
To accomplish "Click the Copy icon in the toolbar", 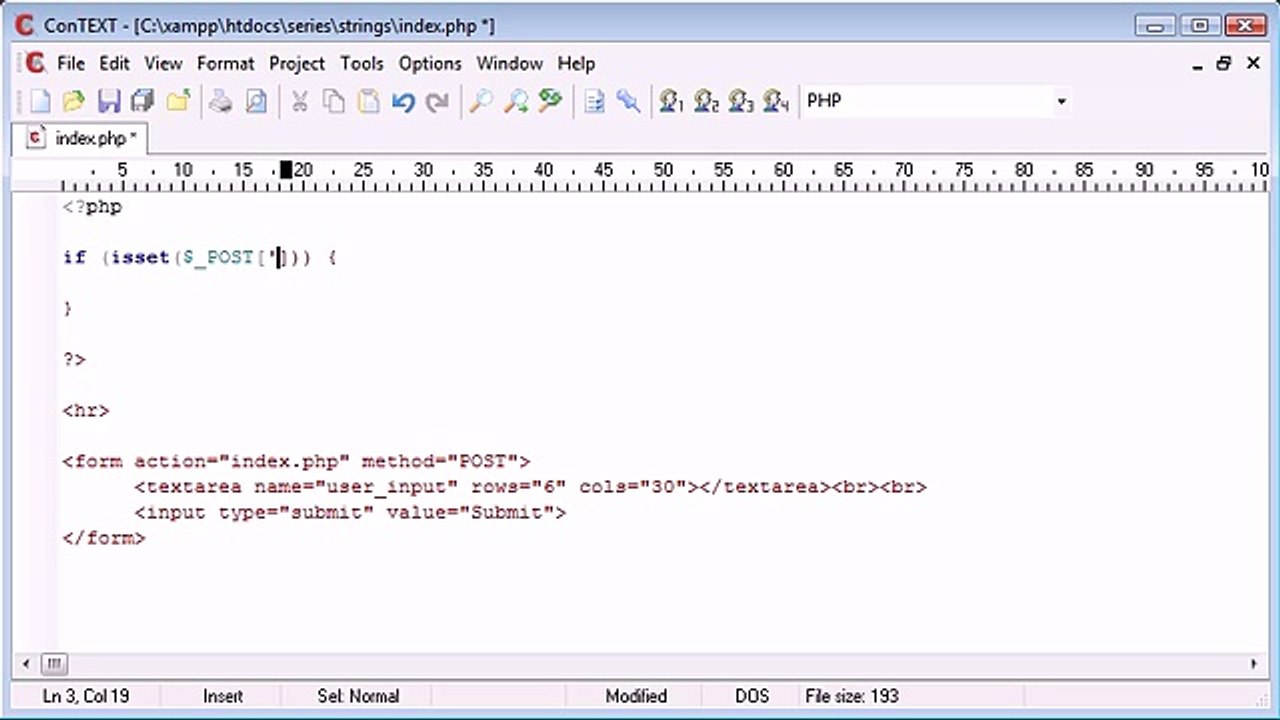I will [334, 101].
